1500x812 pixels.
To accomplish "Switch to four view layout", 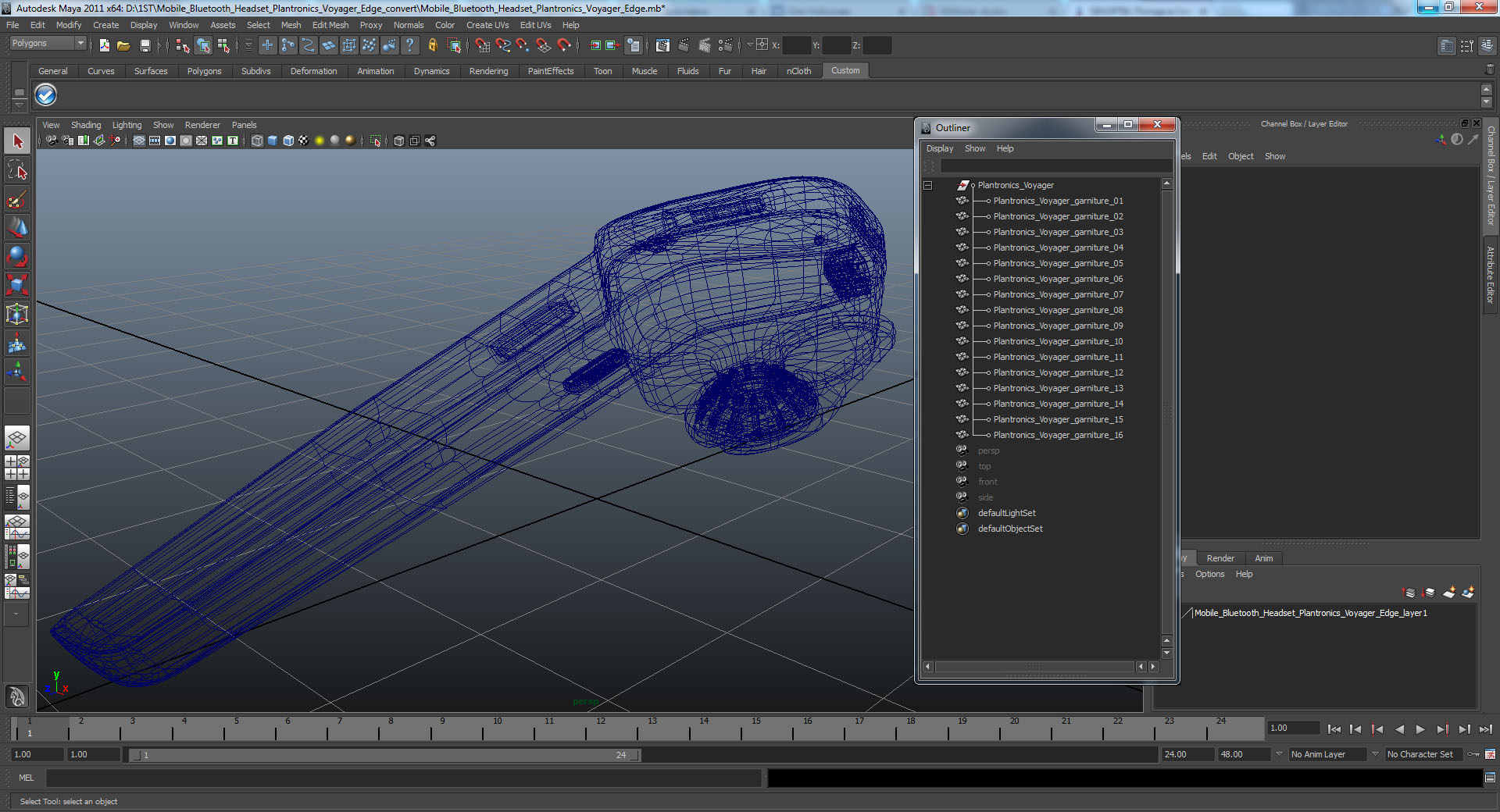I will tap(17, 468).
